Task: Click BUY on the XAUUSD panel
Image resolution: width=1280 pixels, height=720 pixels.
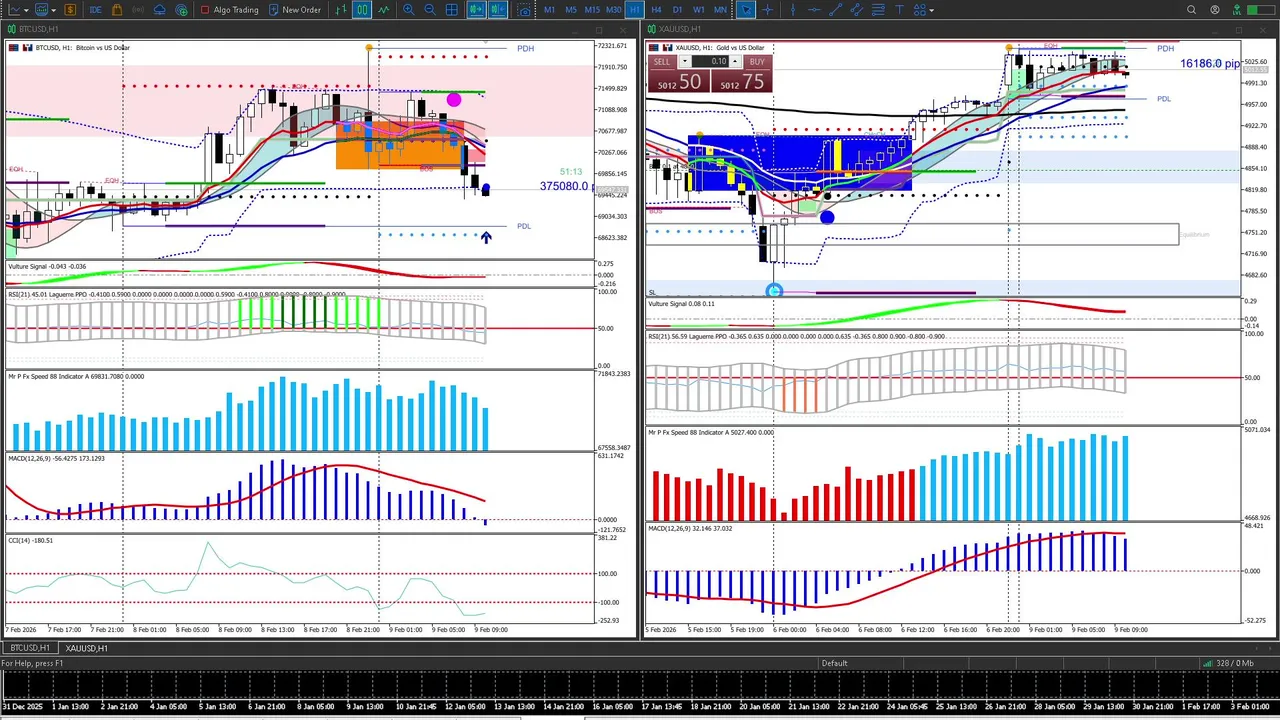Action: tap(742, 76)
